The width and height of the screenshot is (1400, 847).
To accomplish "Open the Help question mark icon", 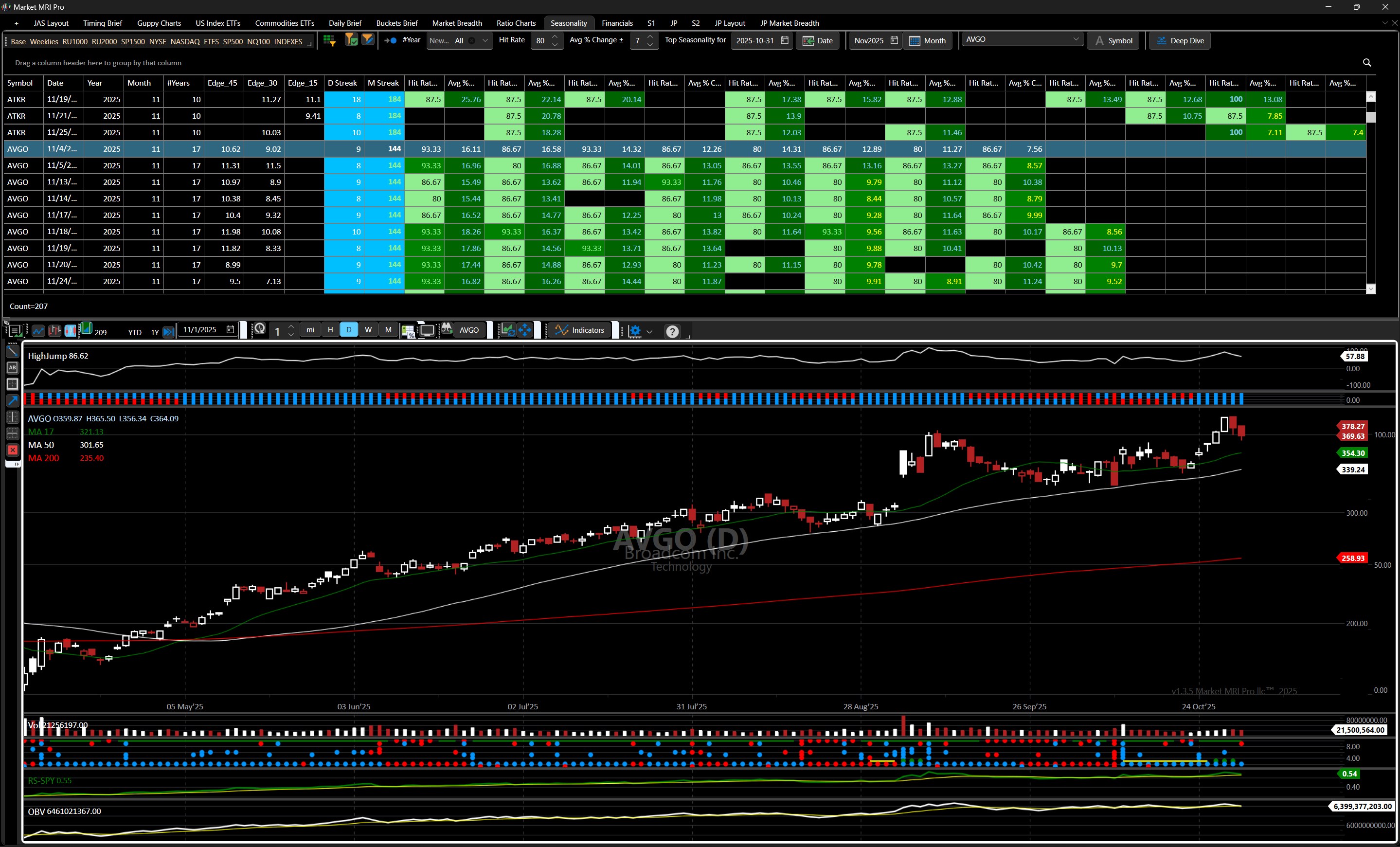I will click(672, 331).
